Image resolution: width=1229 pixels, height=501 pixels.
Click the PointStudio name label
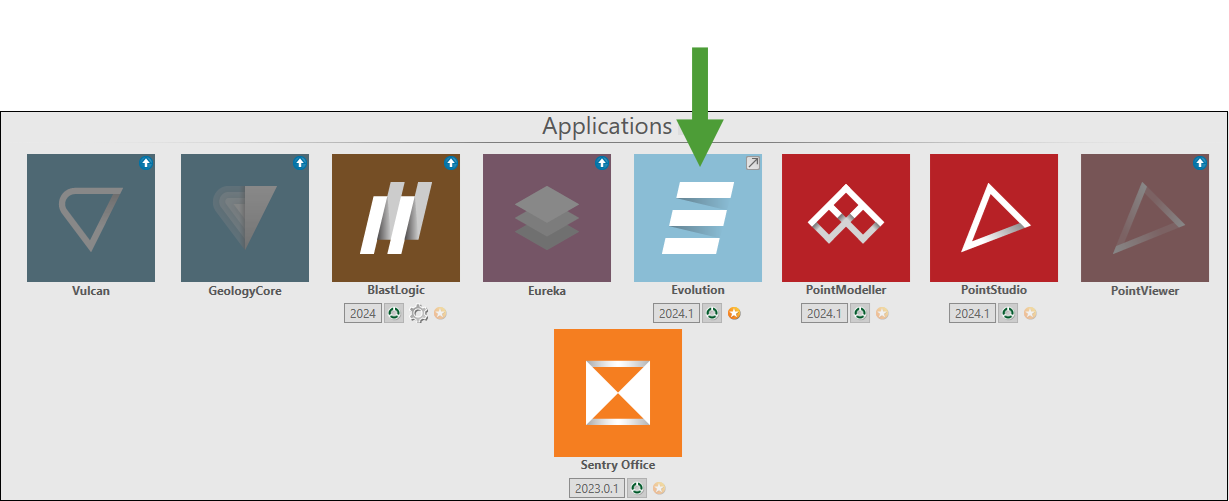coord(994,290)
